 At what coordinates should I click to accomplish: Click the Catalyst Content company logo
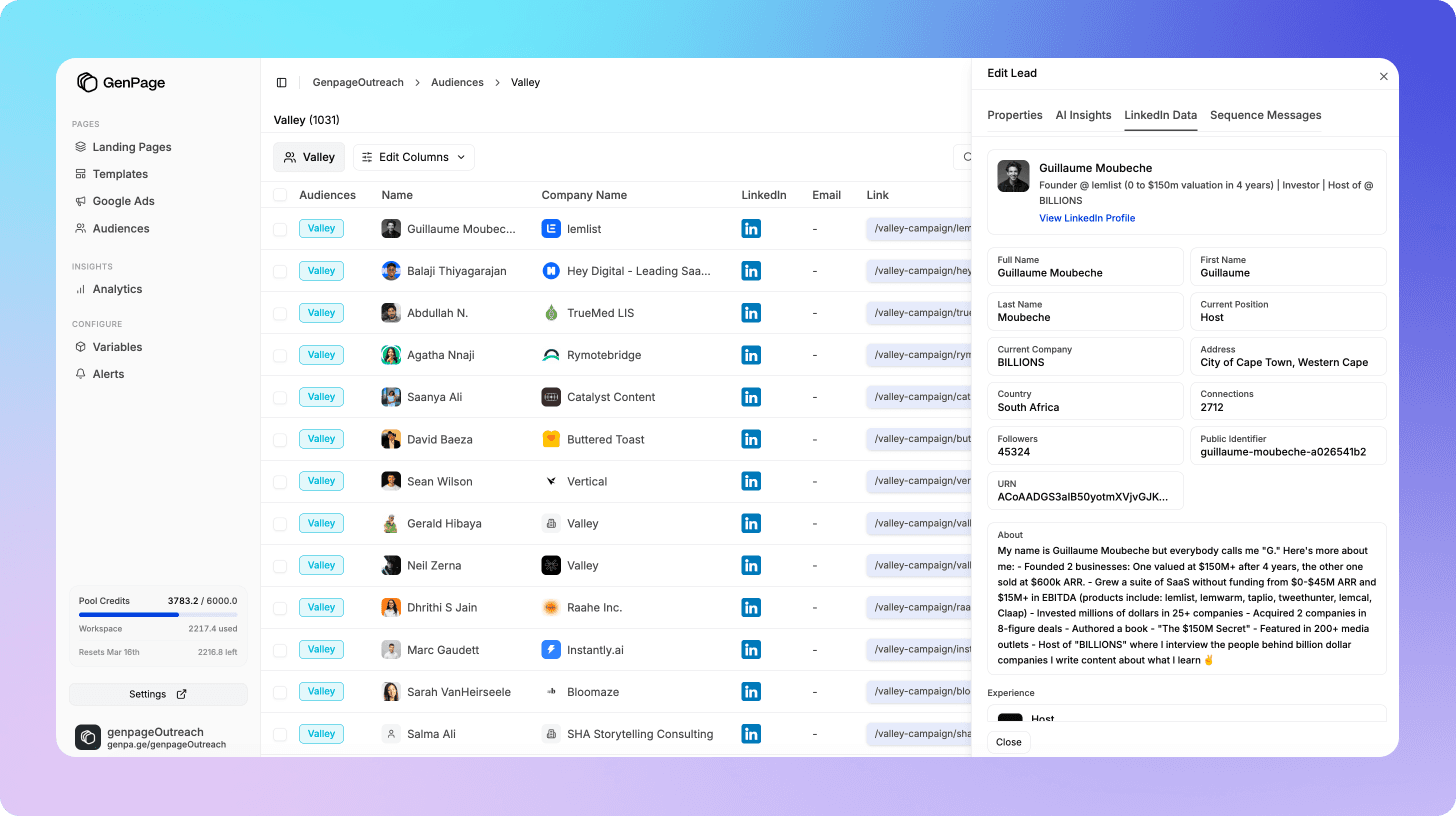pyautogui.click(x=551, y=397)
